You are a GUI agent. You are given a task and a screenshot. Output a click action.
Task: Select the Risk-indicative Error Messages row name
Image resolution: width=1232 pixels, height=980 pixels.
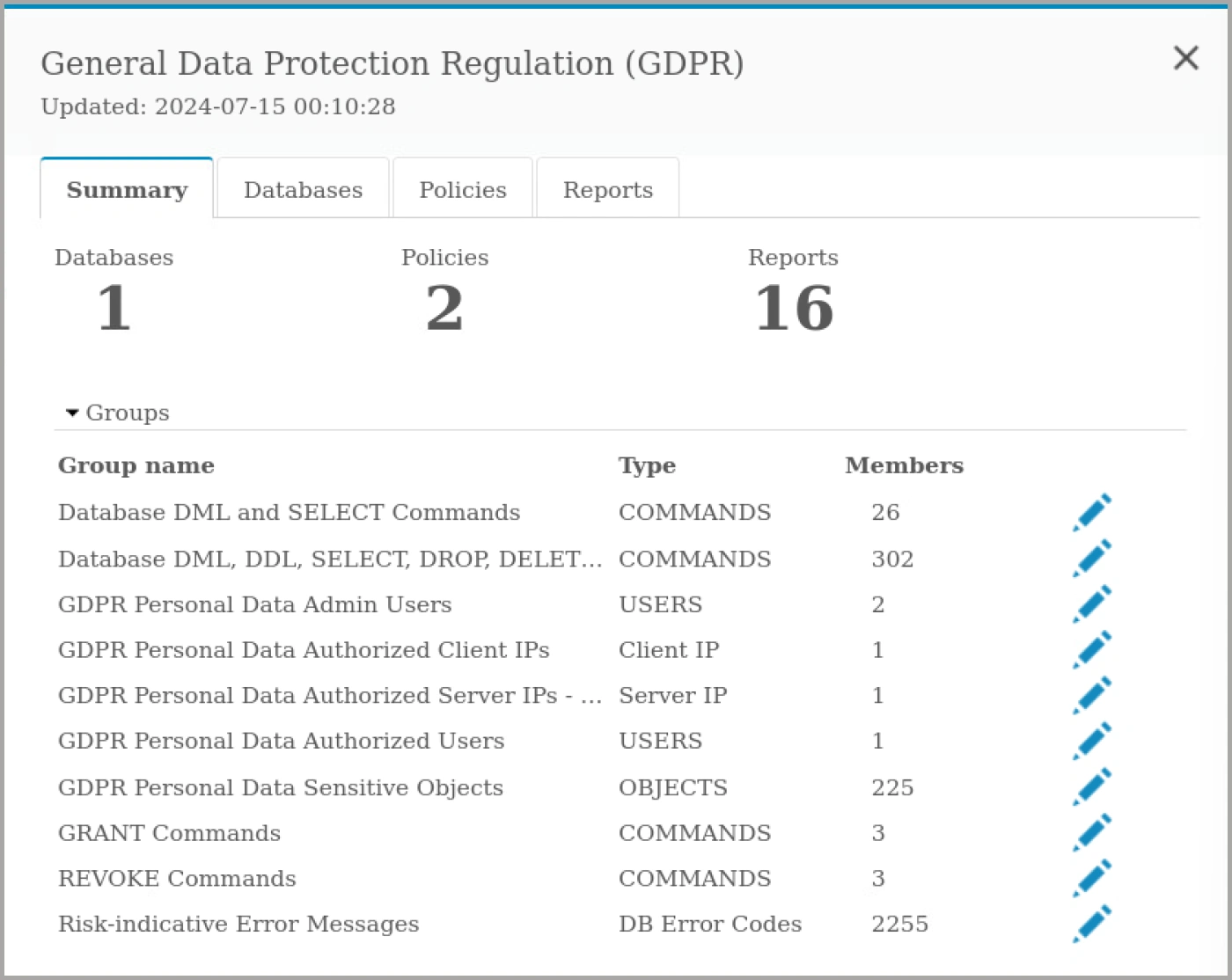pos(238,925)
